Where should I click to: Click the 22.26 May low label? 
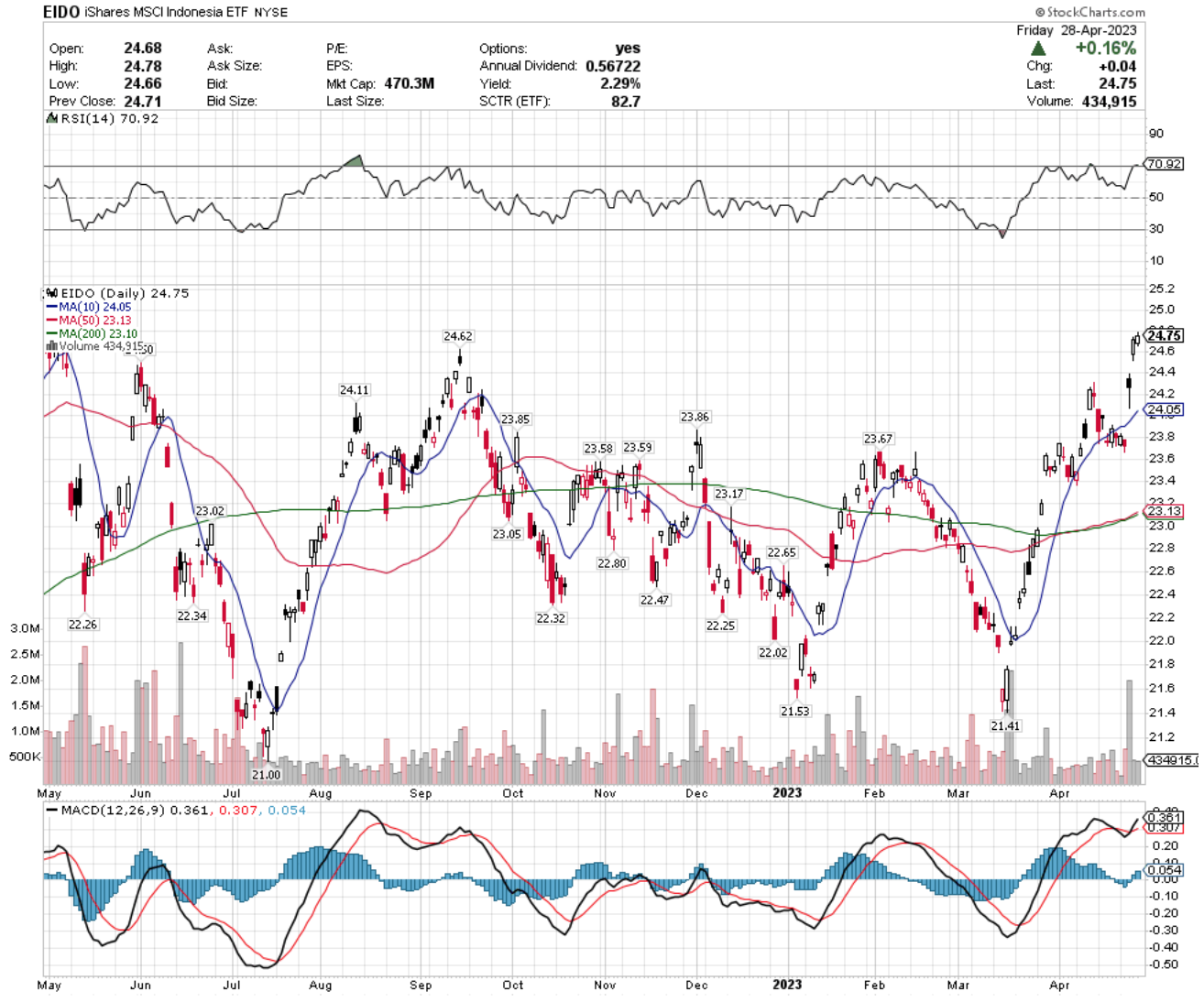pyautogui.click(x=82, y=625)
